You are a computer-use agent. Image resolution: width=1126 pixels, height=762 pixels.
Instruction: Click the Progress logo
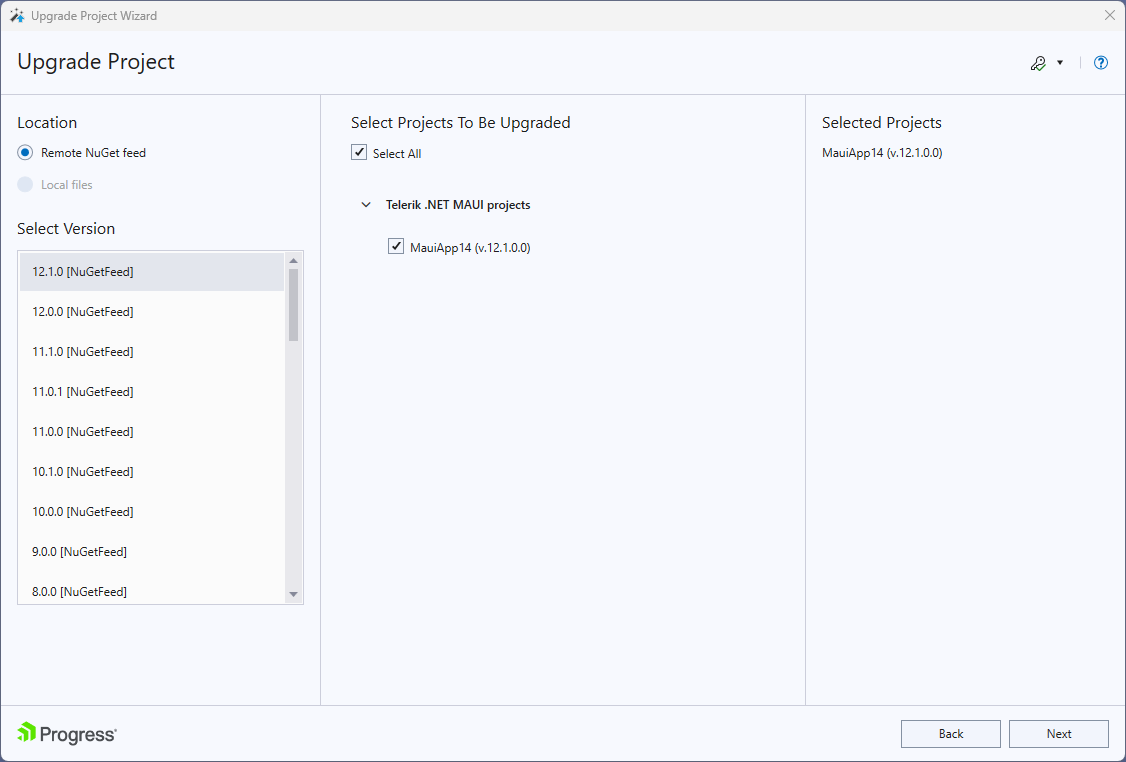point(66,733)
